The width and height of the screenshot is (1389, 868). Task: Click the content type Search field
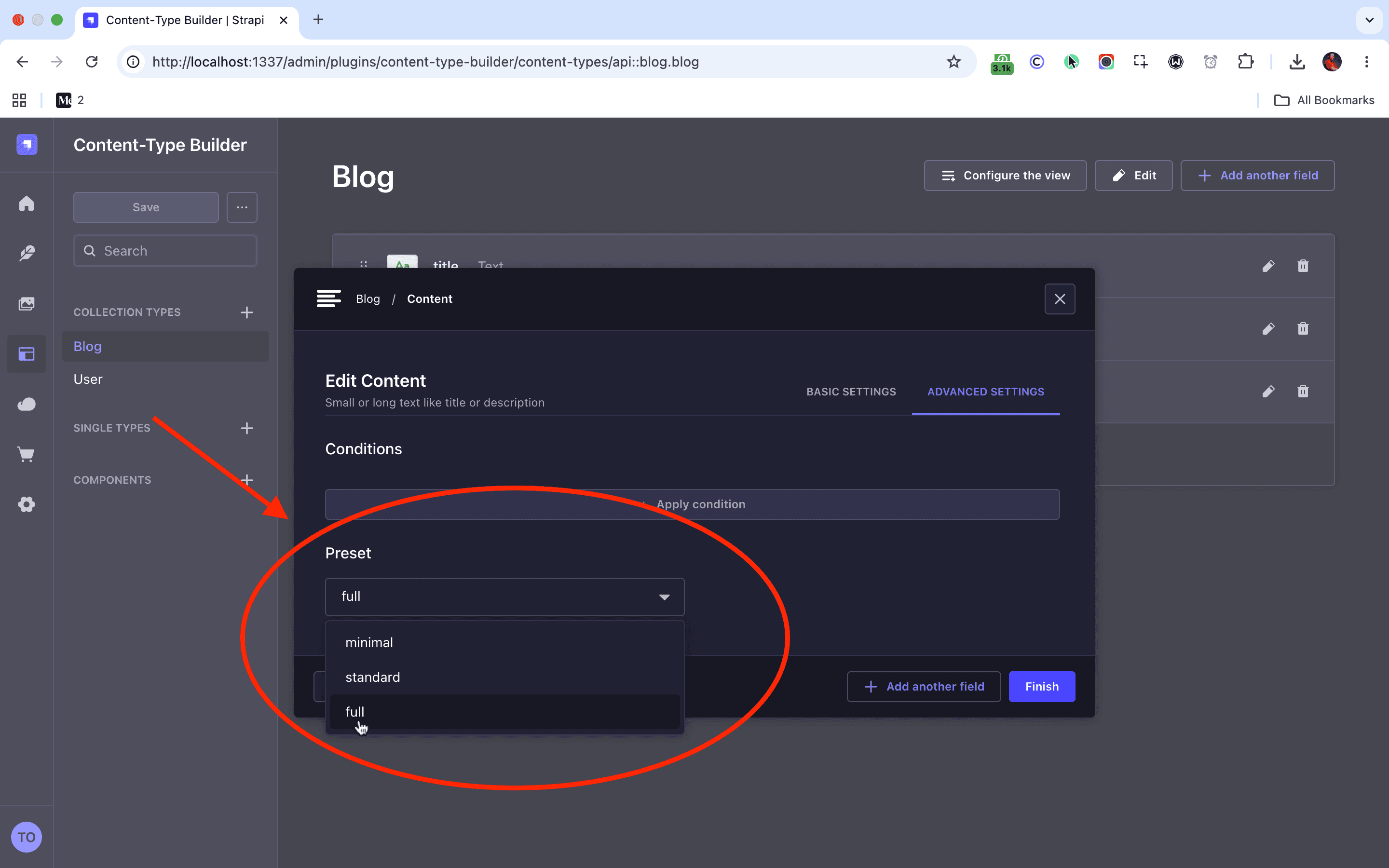point(165,251)
